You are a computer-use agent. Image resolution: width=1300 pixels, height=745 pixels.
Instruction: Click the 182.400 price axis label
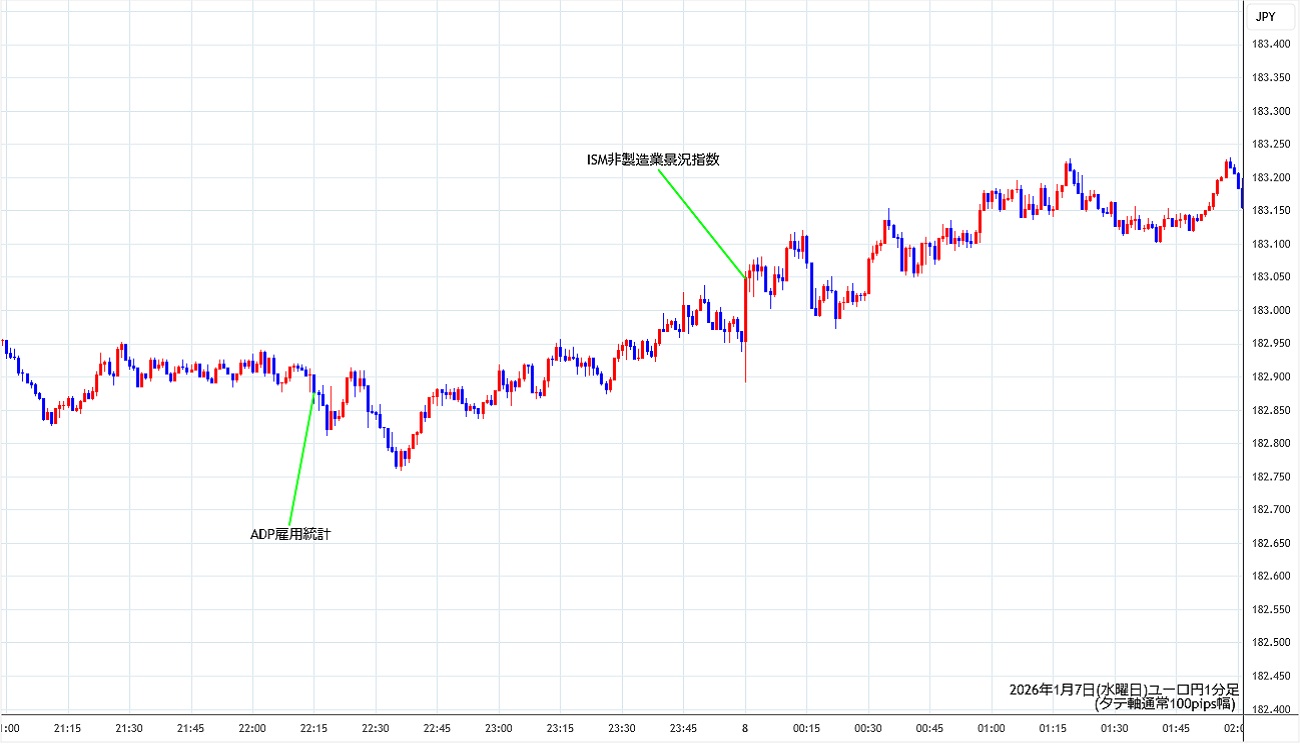(x=1269, y=709)
